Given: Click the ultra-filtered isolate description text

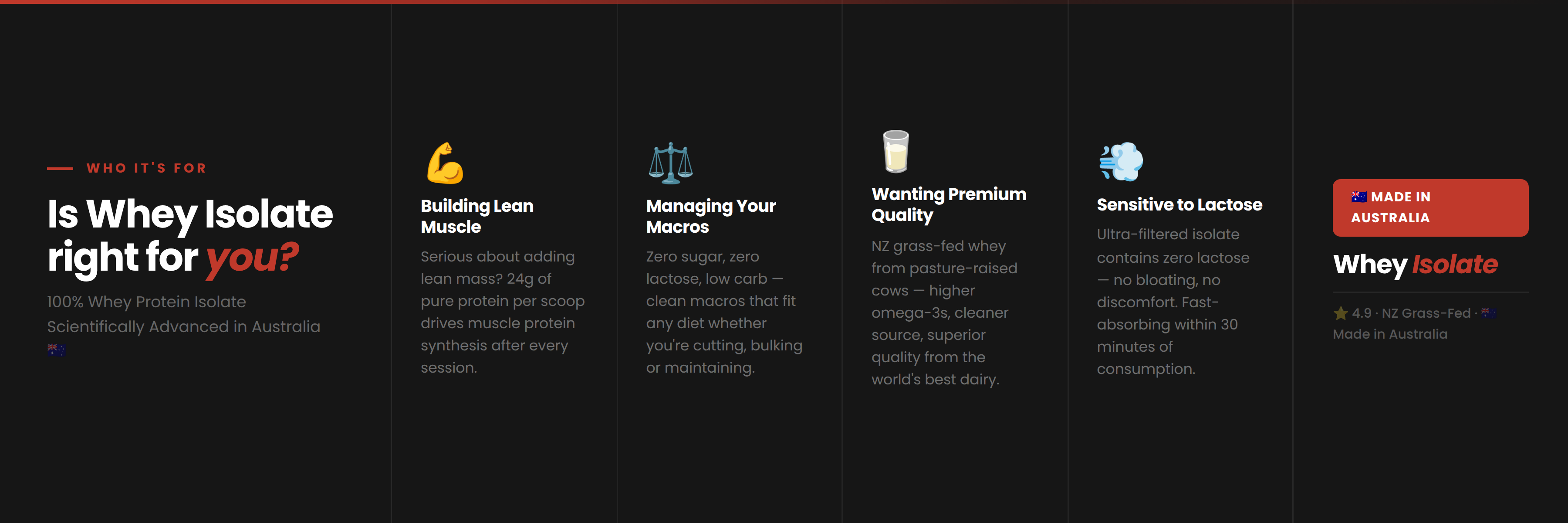Looking at the screenshot, I should pos(1173,302).
